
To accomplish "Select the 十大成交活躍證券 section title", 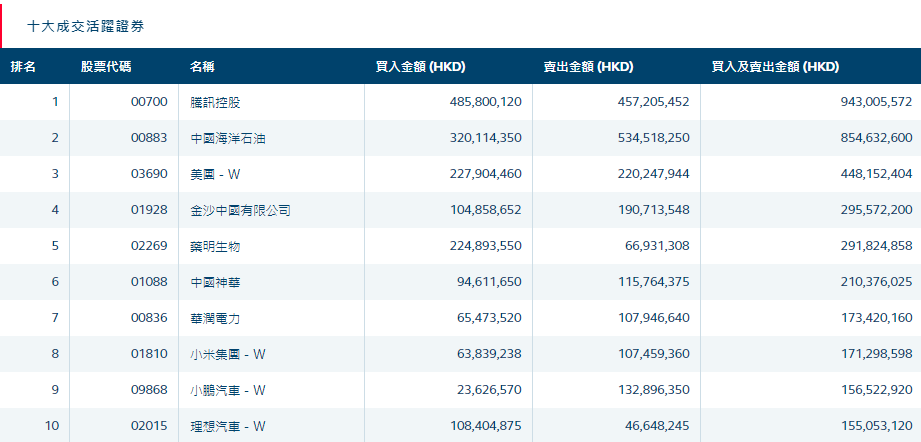I will [x=85, y=26].
